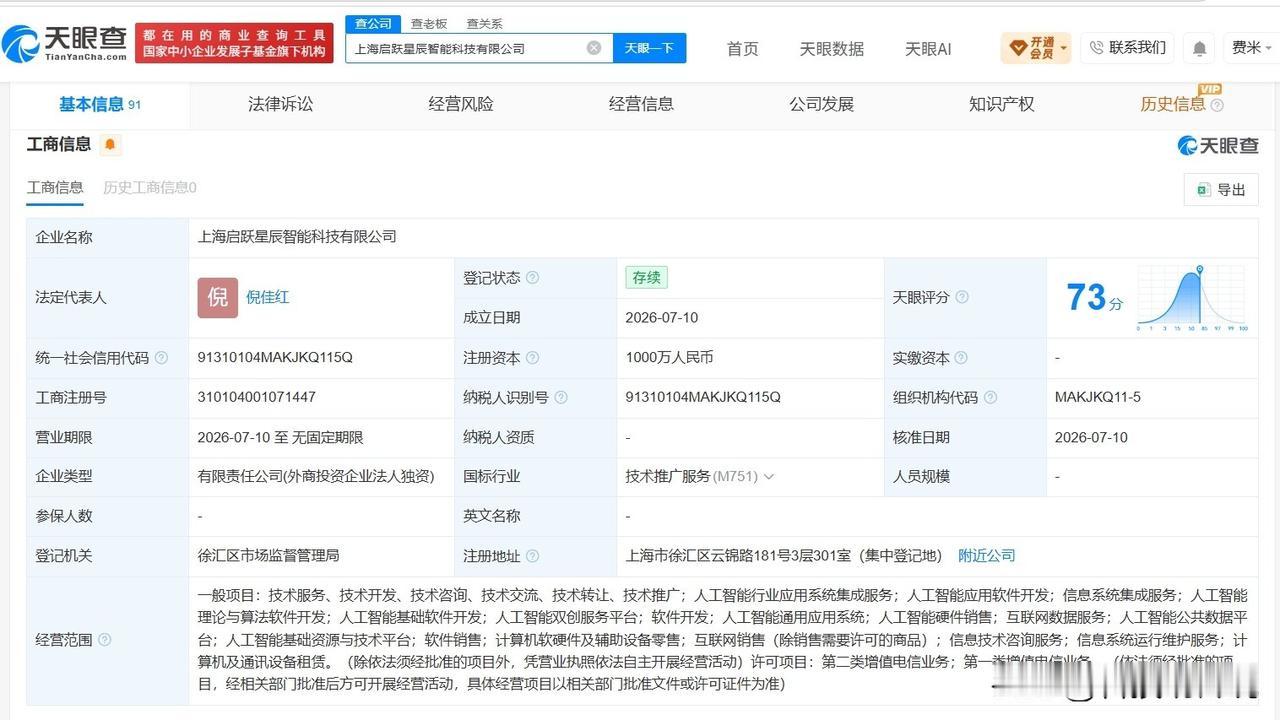
Task: Click the 倪 avatar of the legal representative
Action: [x=217, y=298]
